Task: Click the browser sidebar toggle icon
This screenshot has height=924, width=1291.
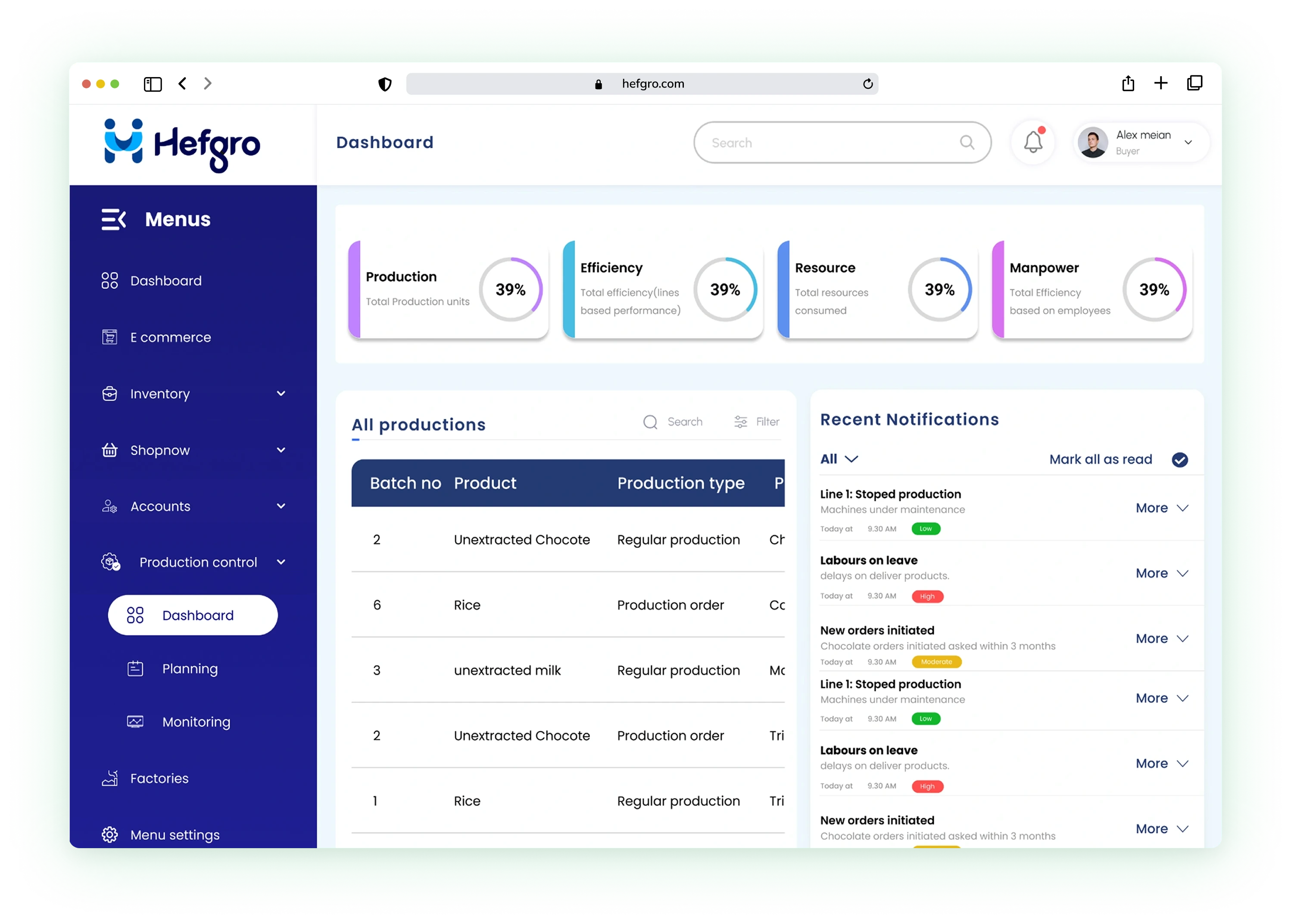Action: [153, 84]
